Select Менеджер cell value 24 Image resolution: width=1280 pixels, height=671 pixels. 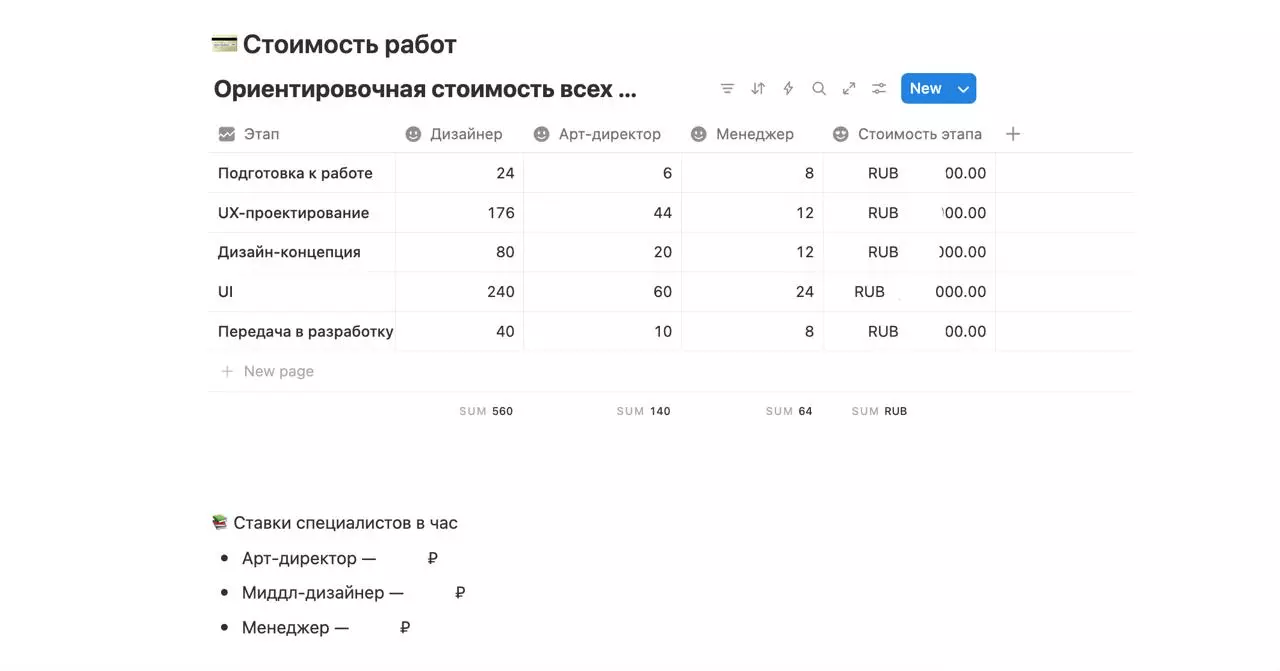(x=753, y=292)
